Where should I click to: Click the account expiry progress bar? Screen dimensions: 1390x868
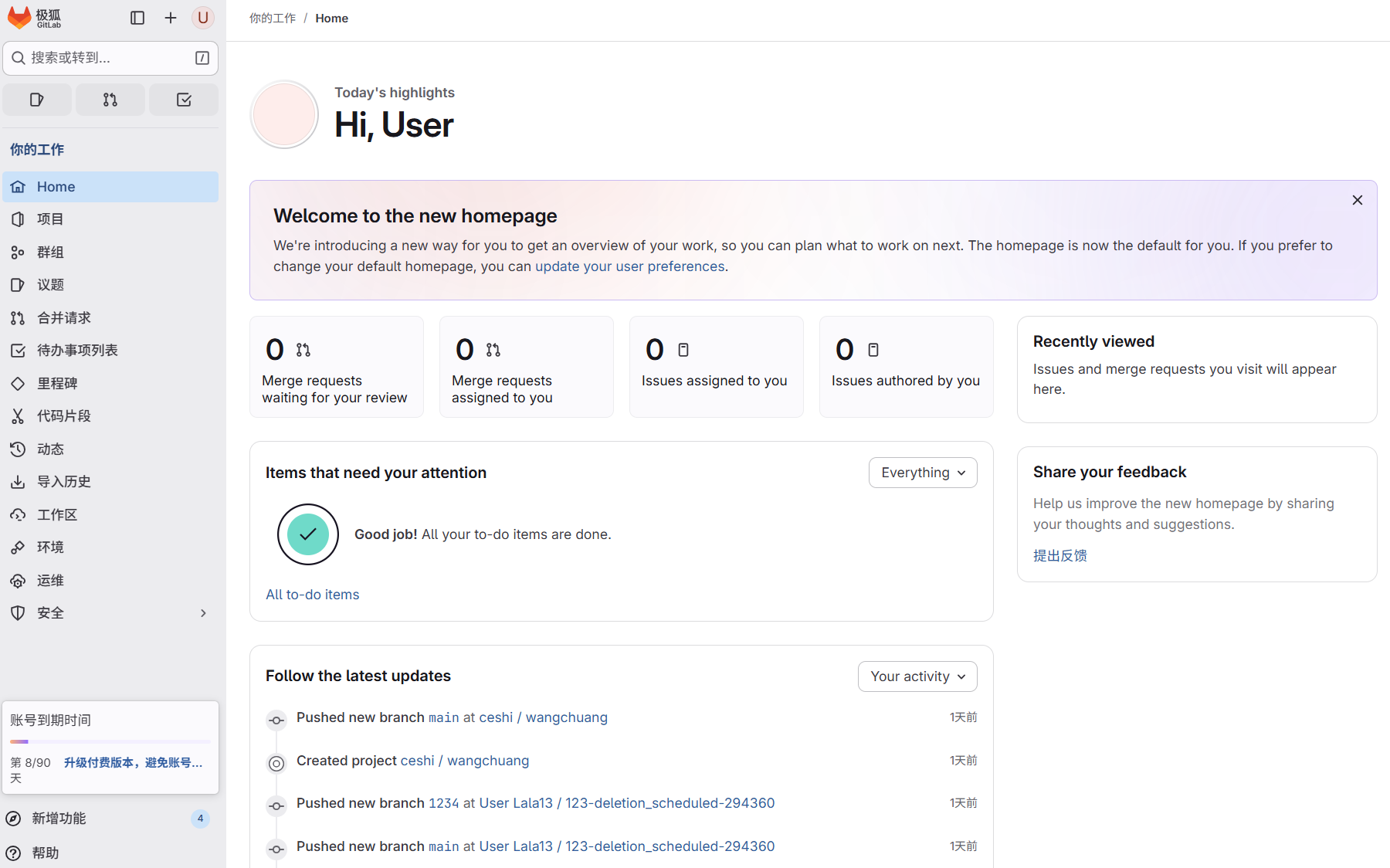click(x=110, y=741)
